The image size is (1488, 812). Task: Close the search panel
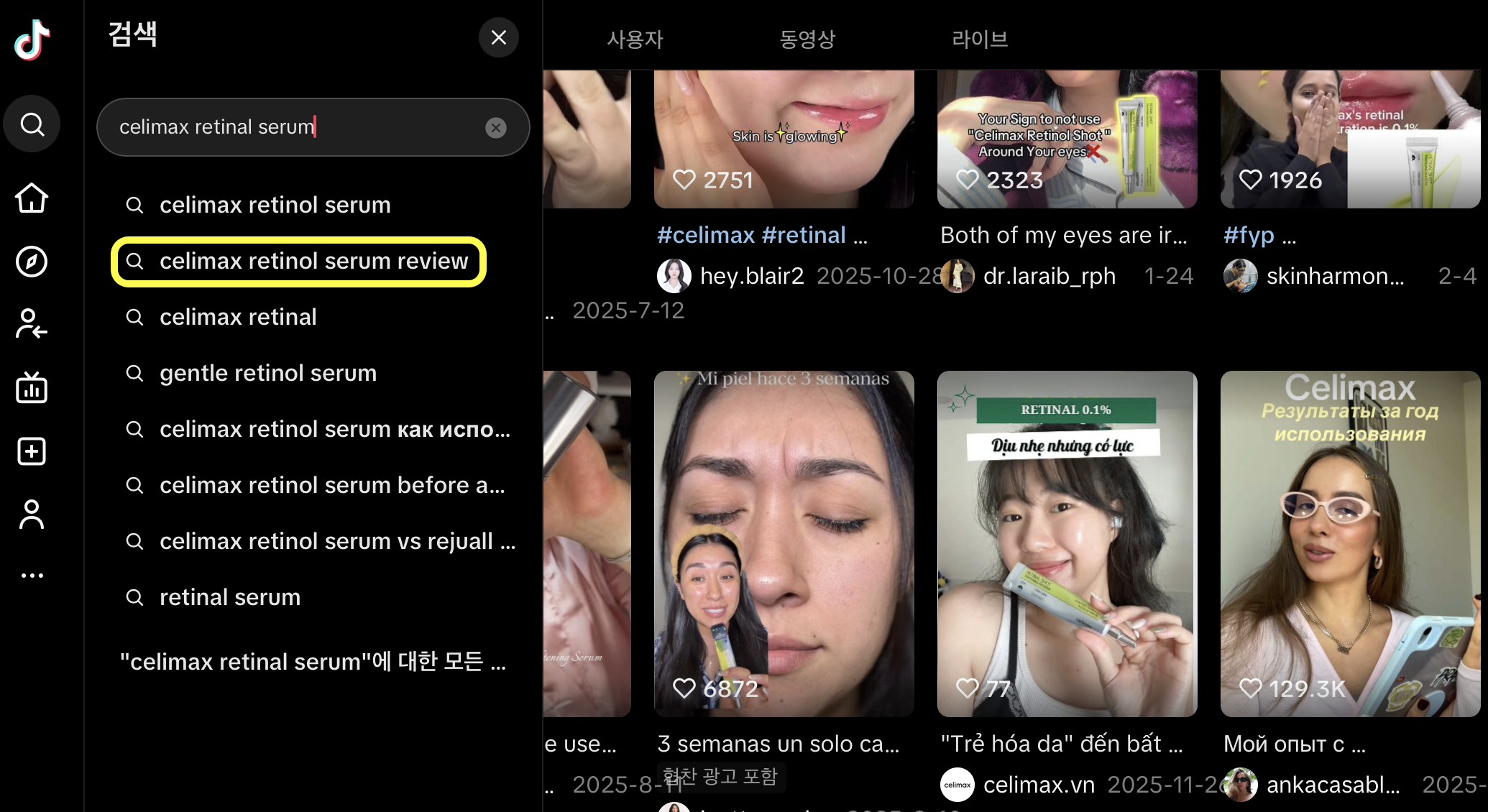[x=499, y=37]
